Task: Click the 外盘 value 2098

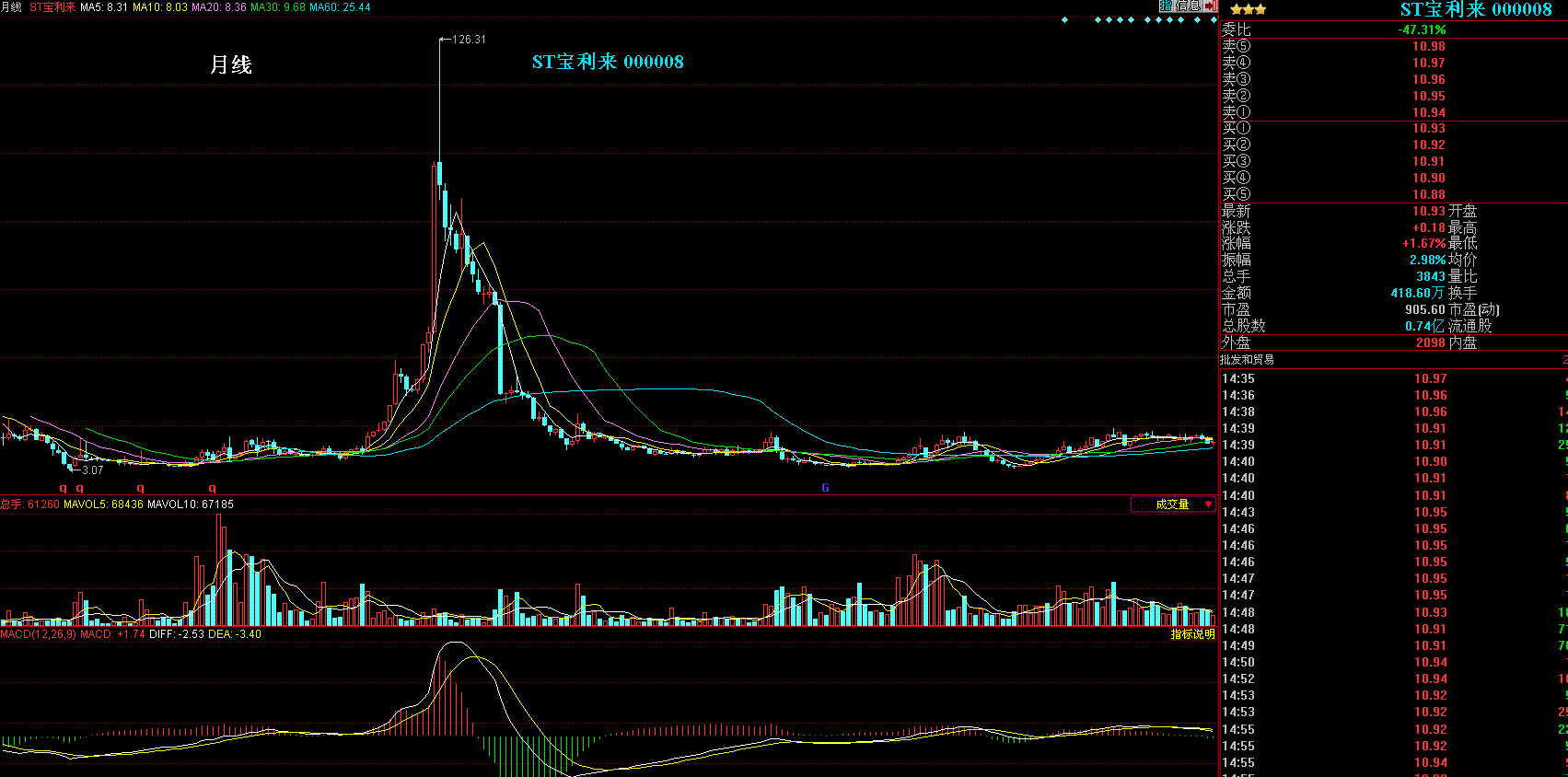Action: click(1431, 343)
